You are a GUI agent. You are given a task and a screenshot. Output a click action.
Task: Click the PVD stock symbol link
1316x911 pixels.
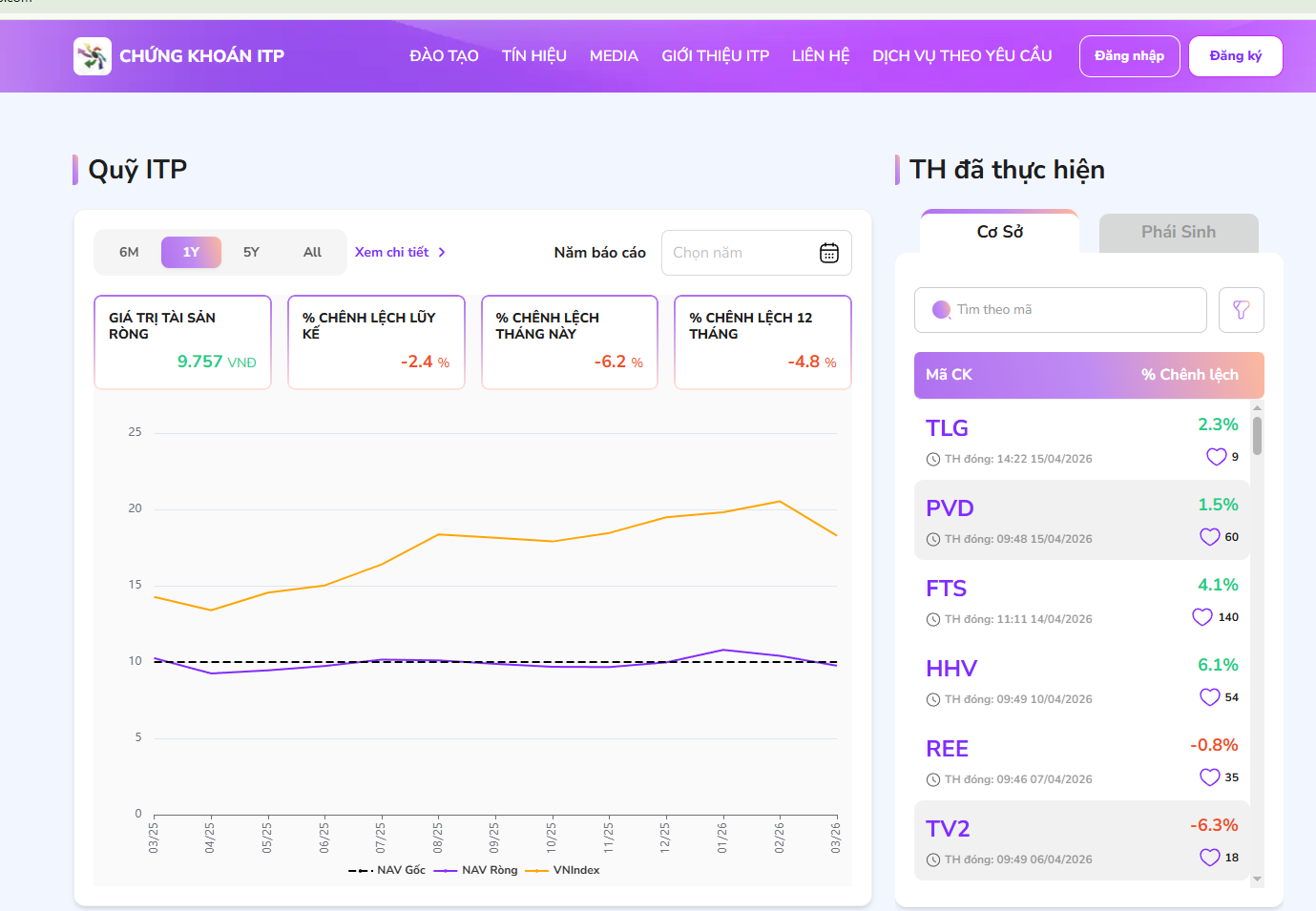click(x=950, y=508)
